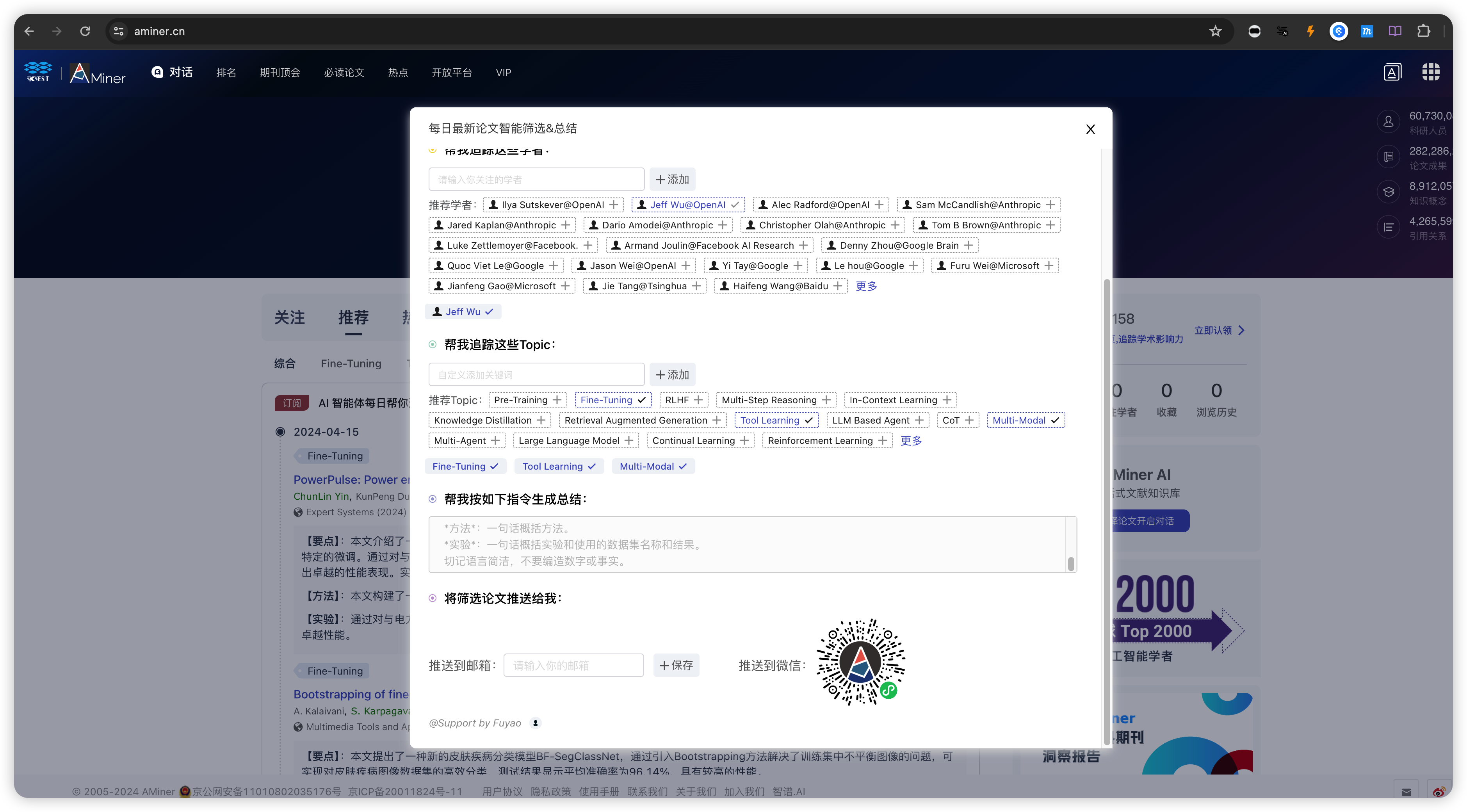The image size is (1467, 812).
Task: Click the site info icon in address bar
Action: [118, 31]
